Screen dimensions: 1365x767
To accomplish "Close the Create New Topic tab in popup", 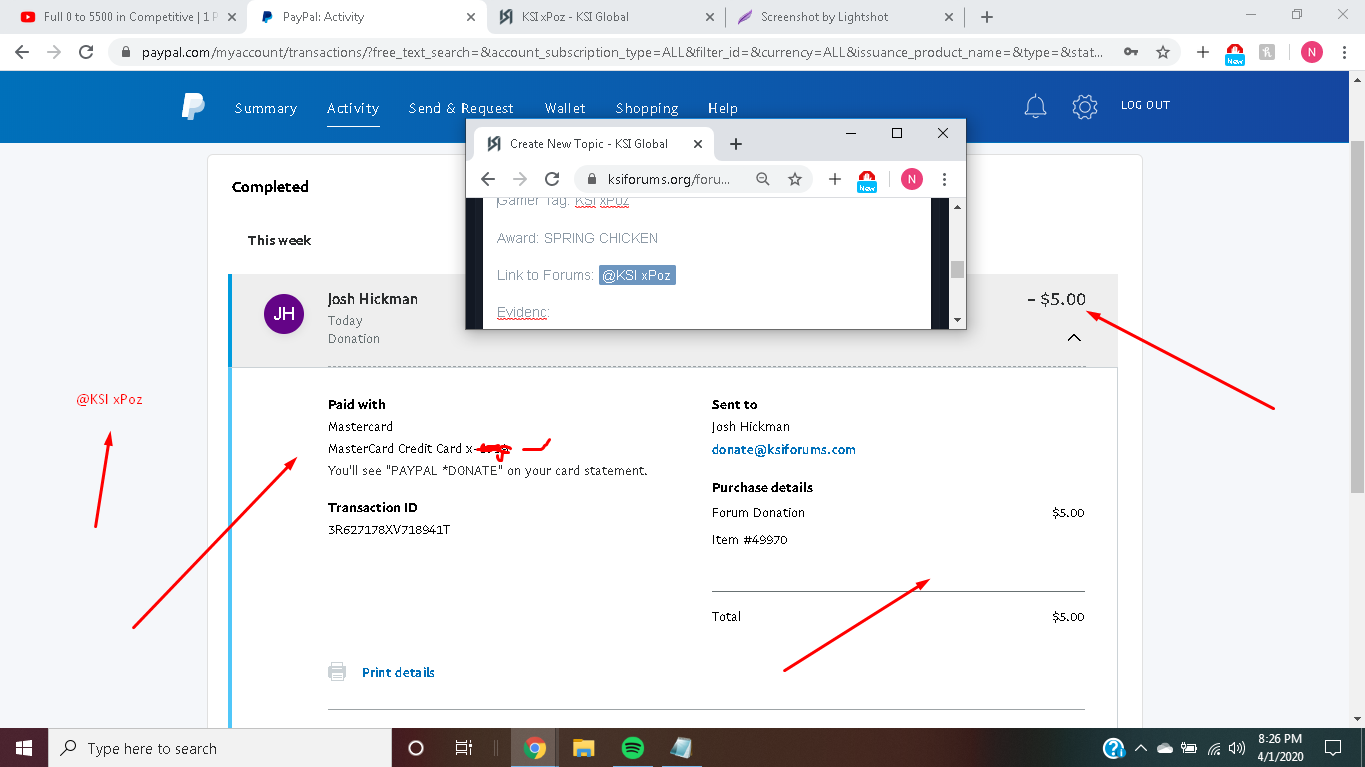I will (x=699, y=144).
